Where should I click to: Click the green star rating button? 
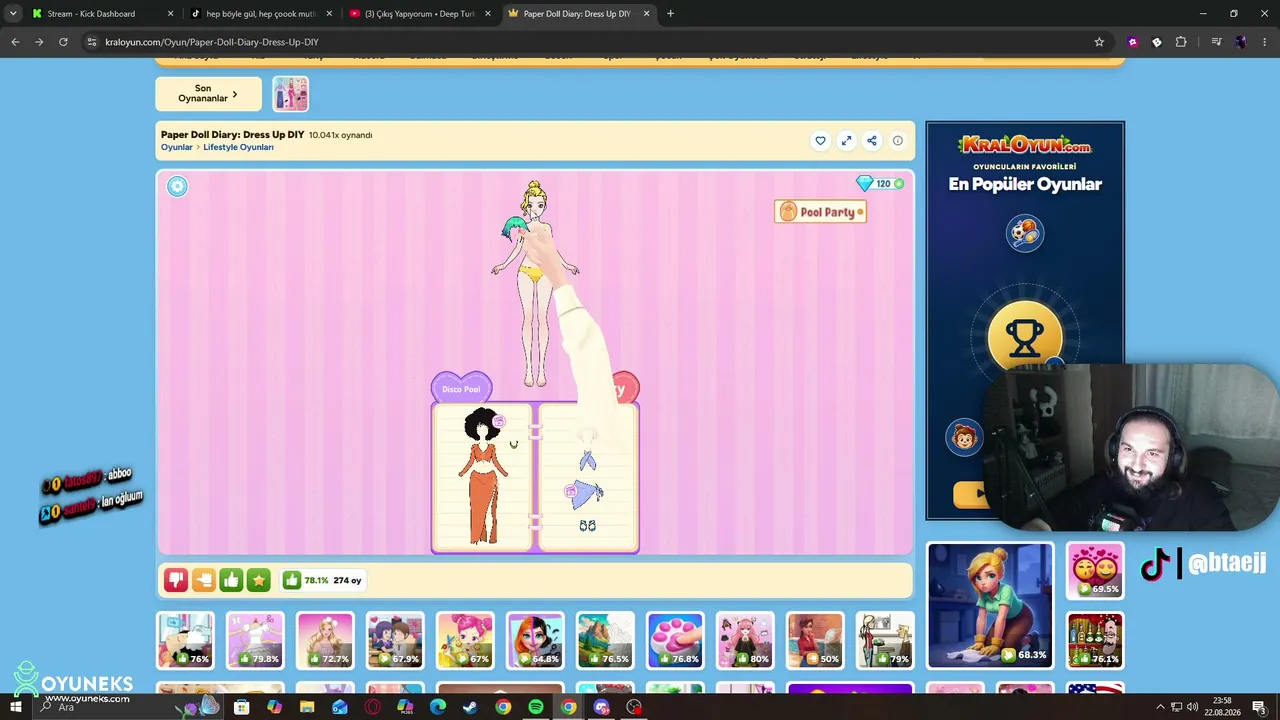[259, 580]
